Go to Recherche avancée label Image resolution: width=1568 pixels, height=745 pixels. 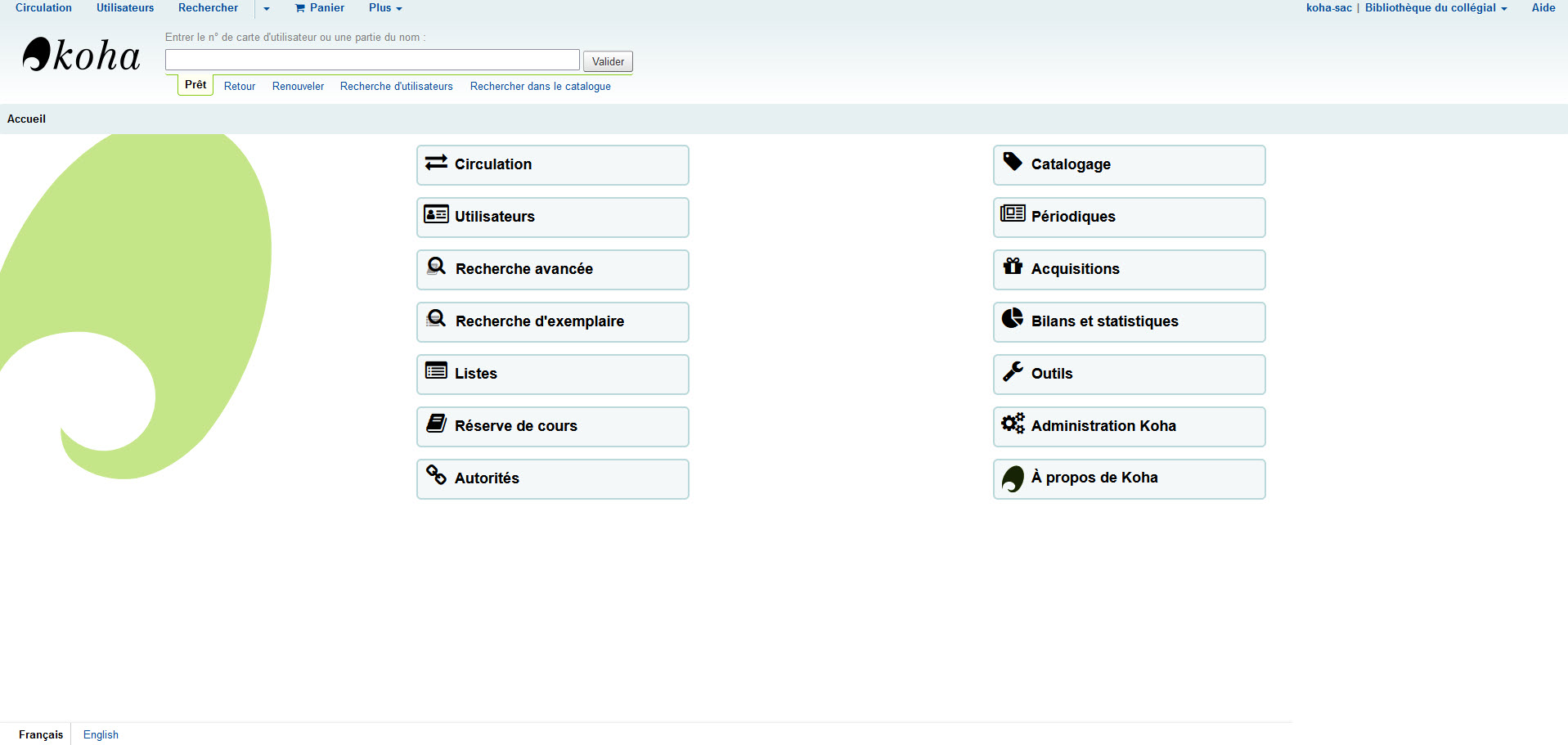point(524,269)
